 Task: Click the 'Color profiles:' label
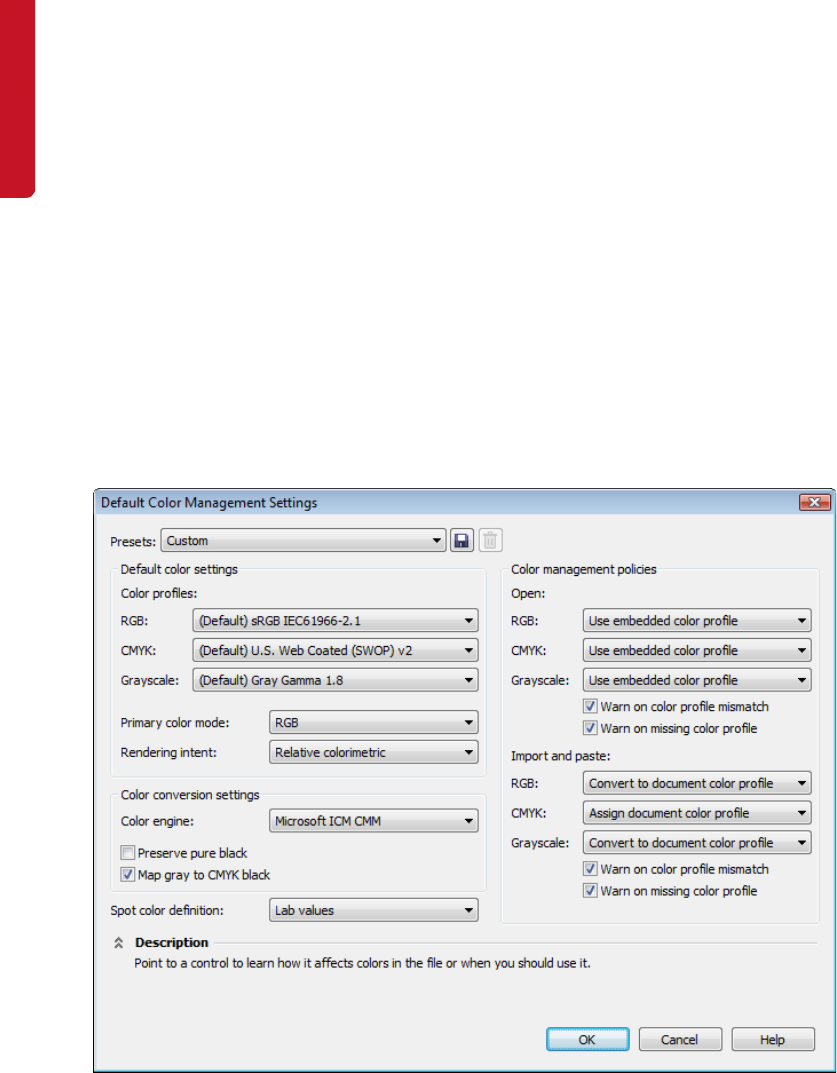(x=159, y=593)
